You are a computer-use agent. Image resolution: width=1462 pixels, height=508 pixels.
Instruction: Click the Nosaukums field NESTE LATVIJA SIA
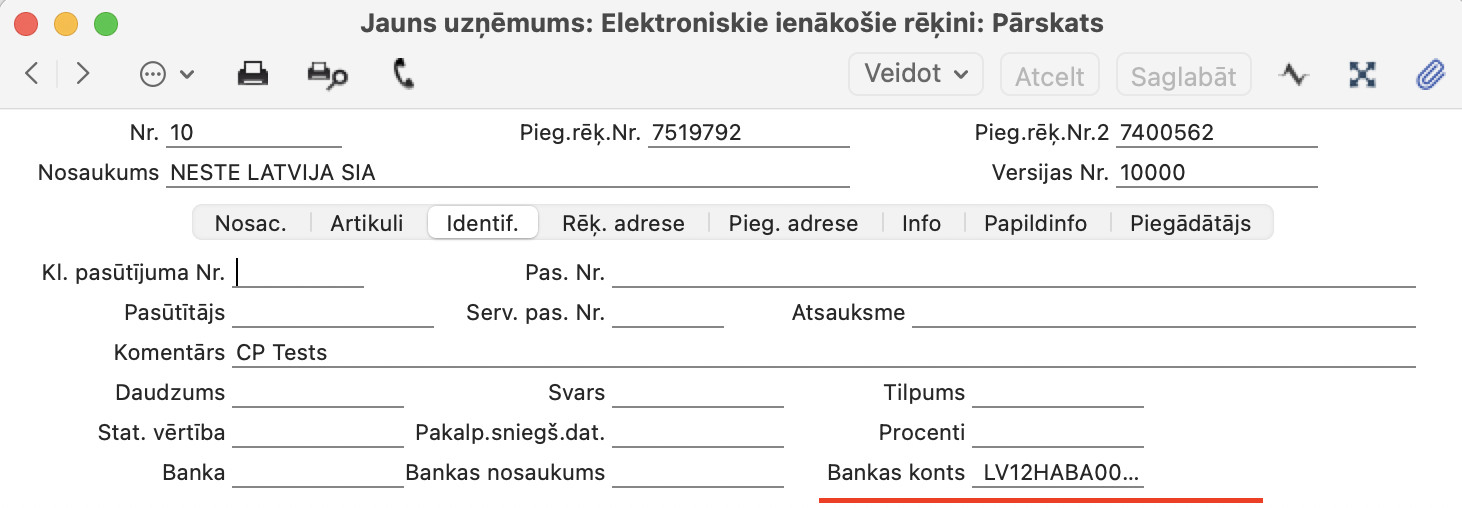[x=508, y=173]
